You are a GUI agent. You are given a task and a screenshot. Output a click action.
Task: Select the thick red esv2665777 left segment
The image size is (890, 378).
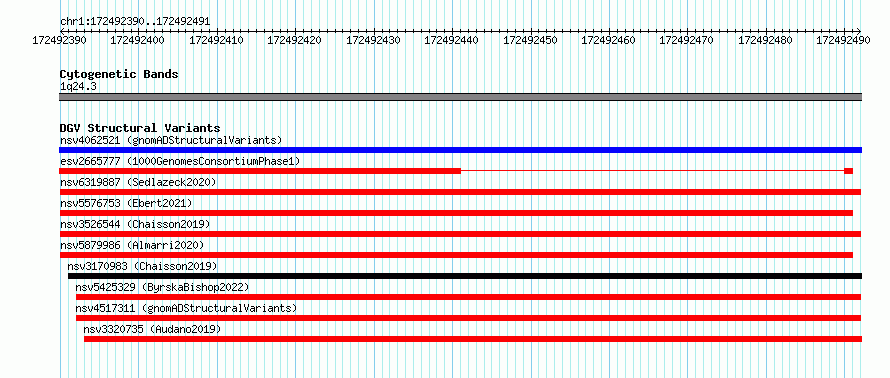(x=260, y=171)
